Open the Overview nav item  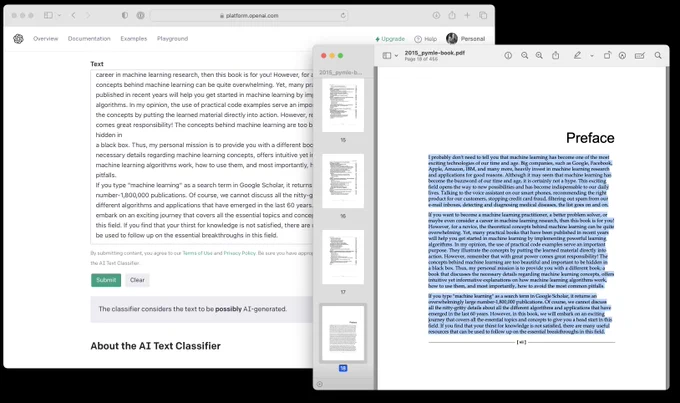(46, 39)
